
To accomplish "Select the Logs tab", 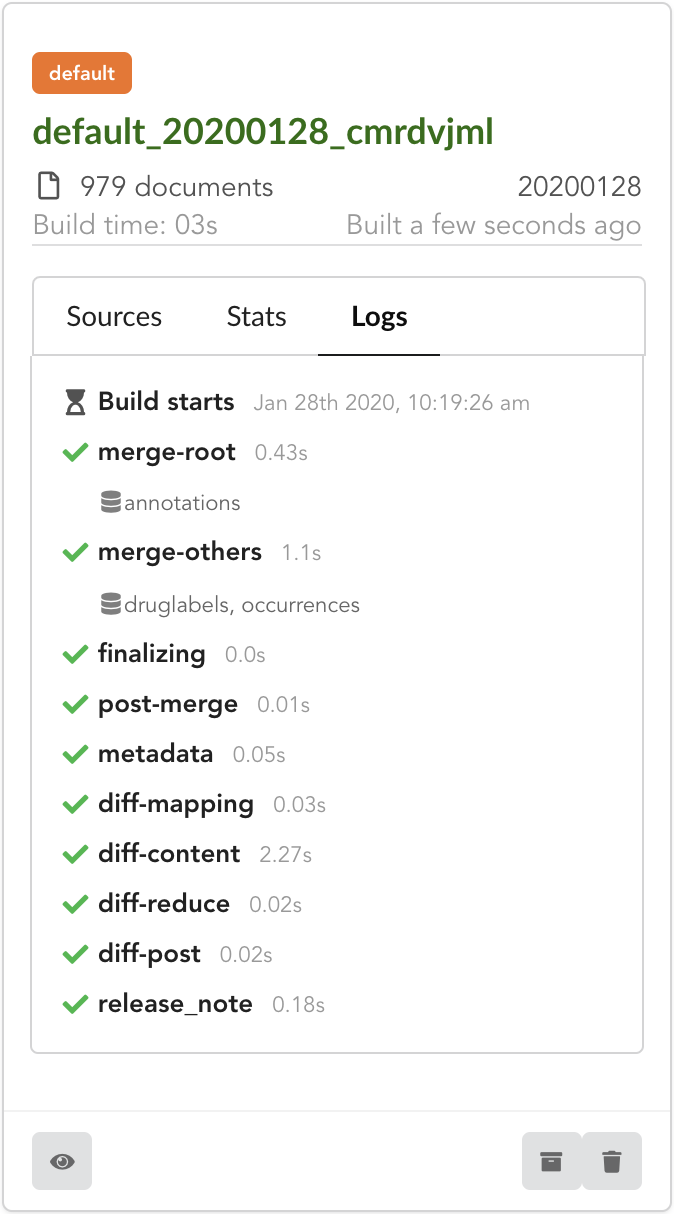I will (x=379, y=317).
